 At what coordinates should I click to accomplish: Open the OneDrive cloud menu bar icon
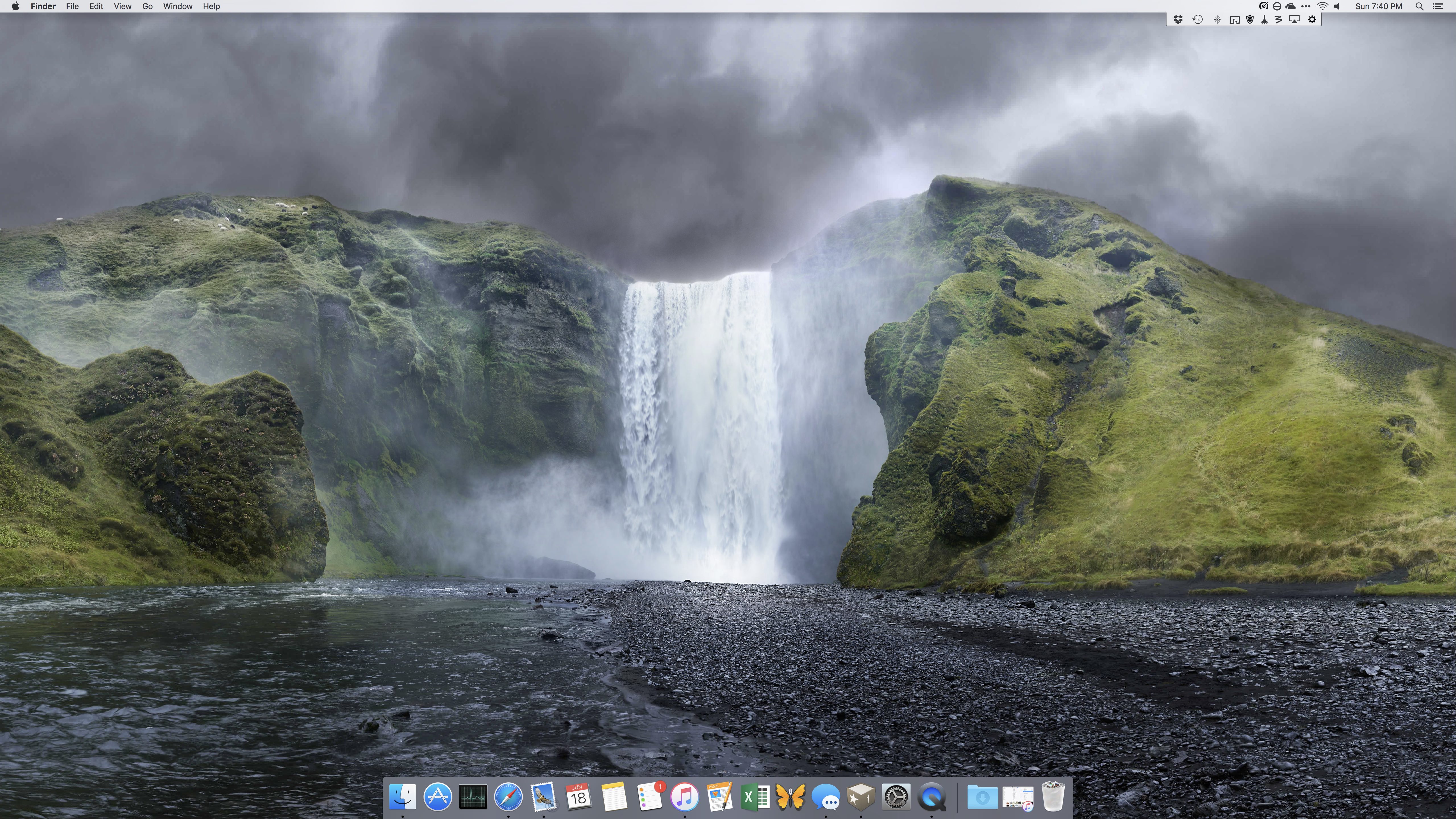tap(1291, 6)
